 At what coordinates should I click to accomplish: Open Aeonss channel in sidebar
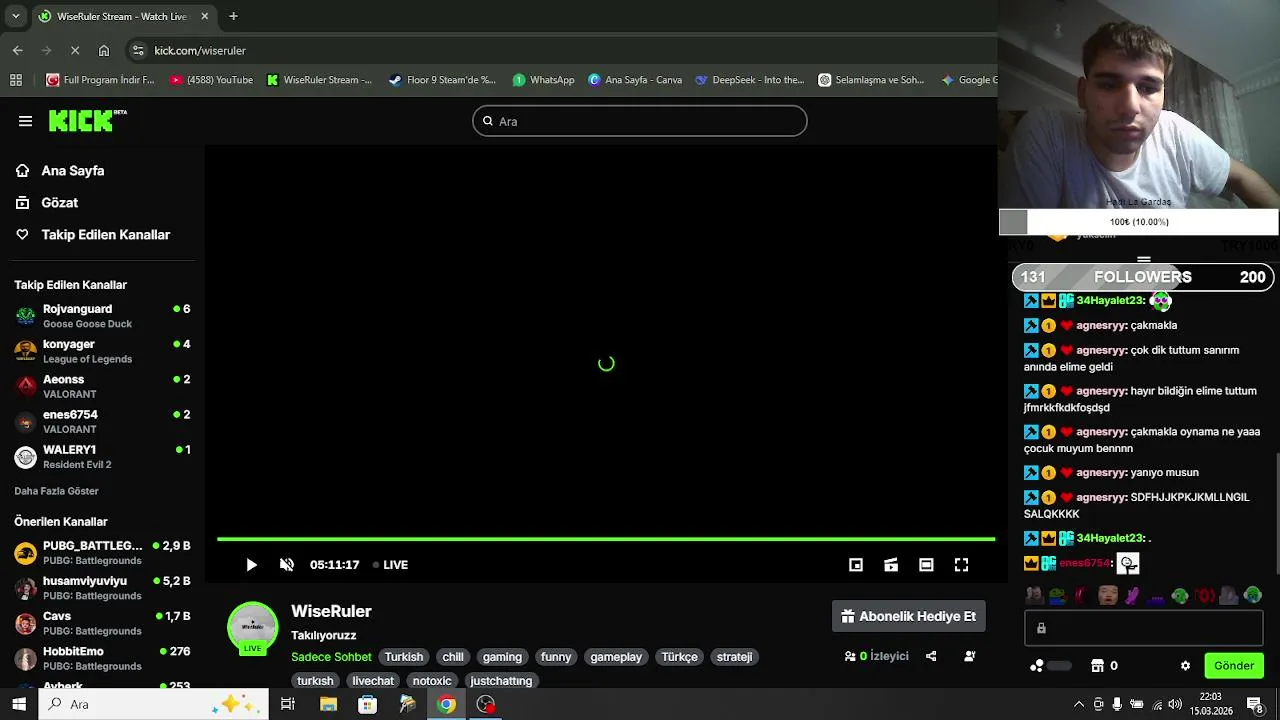tap(102, 386)
